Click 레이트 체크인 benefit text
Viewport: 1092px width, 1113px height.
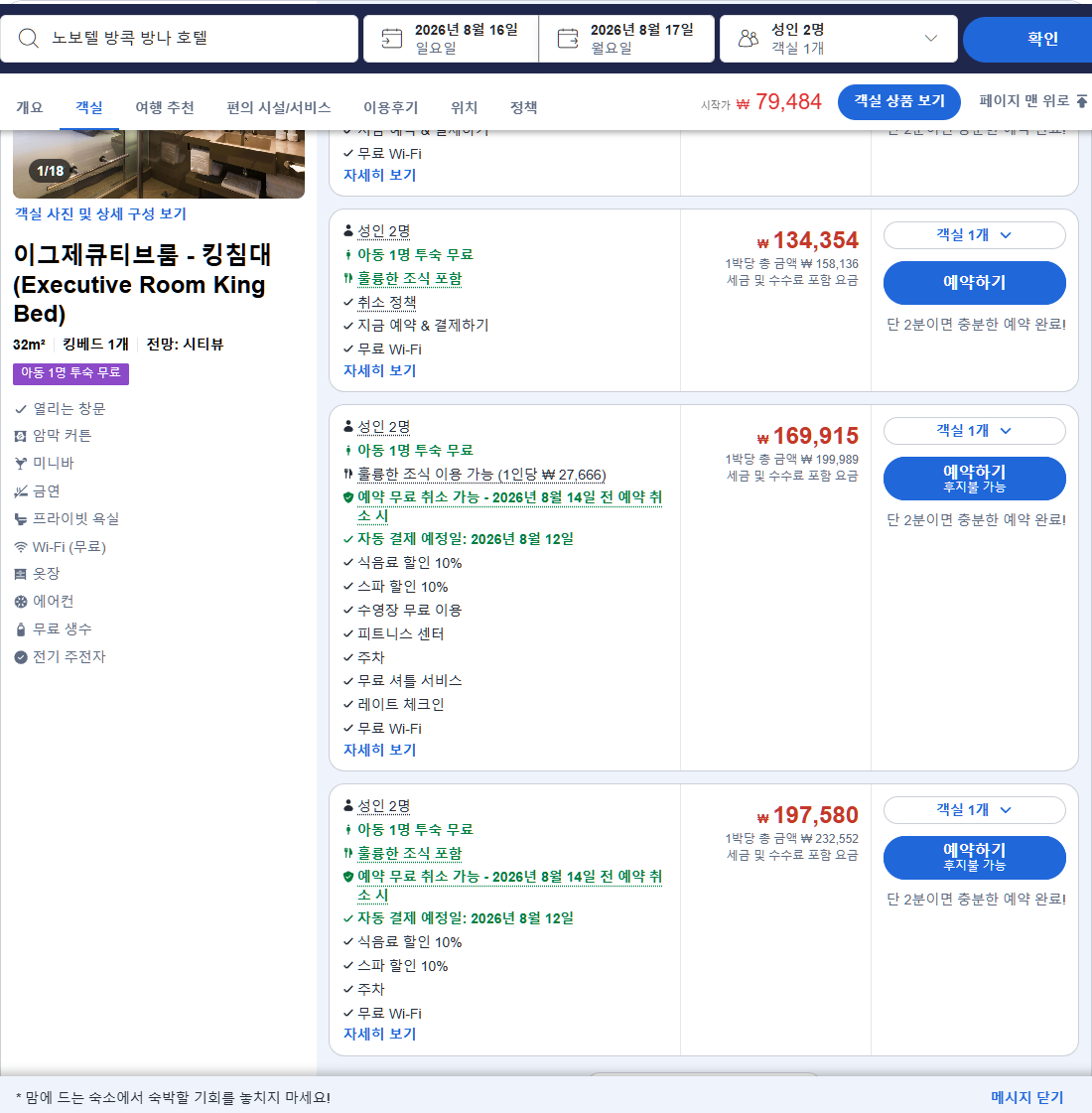click(401, 704)
